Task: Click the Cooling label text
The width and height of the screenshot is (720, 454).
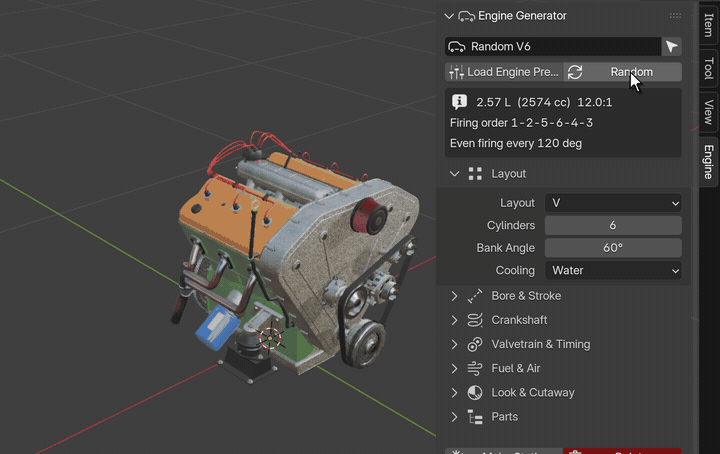Action: (515, 270)
